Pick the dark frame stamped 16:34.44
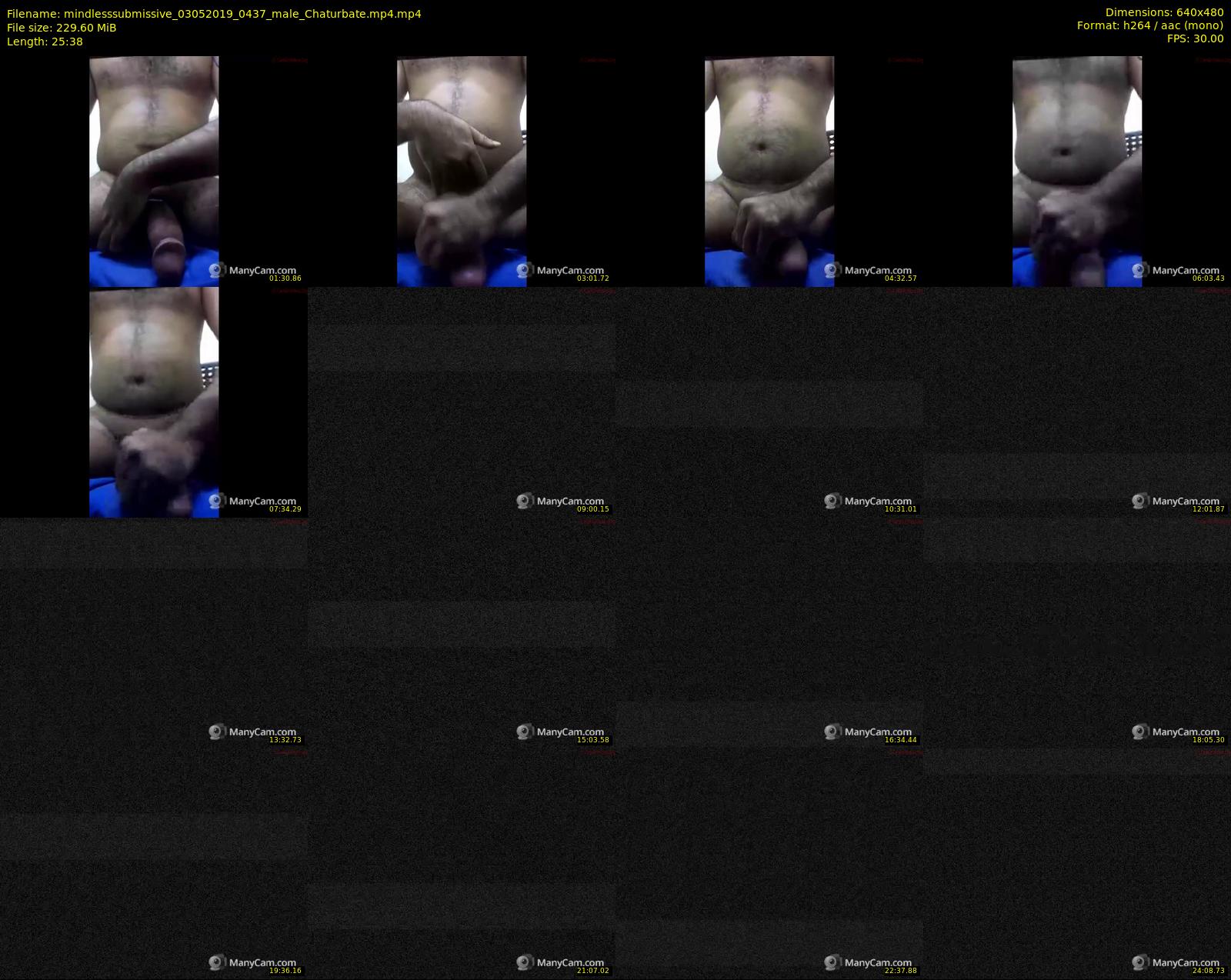Screen dimensions: 1231x980 tap(769, 633)
